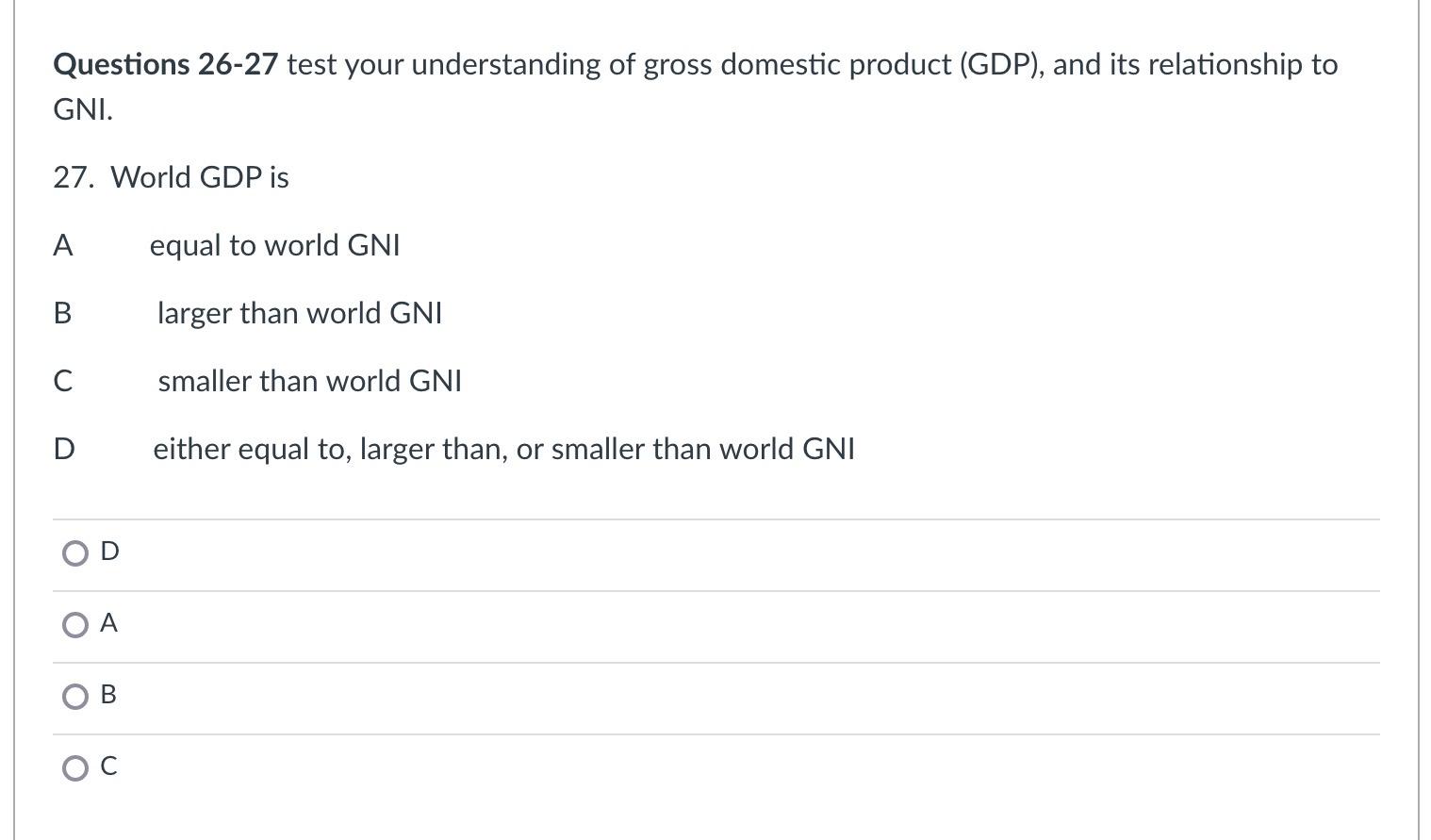Click the option letter D in the answer list
This screenshot has width=1431, height=840.
63,449
